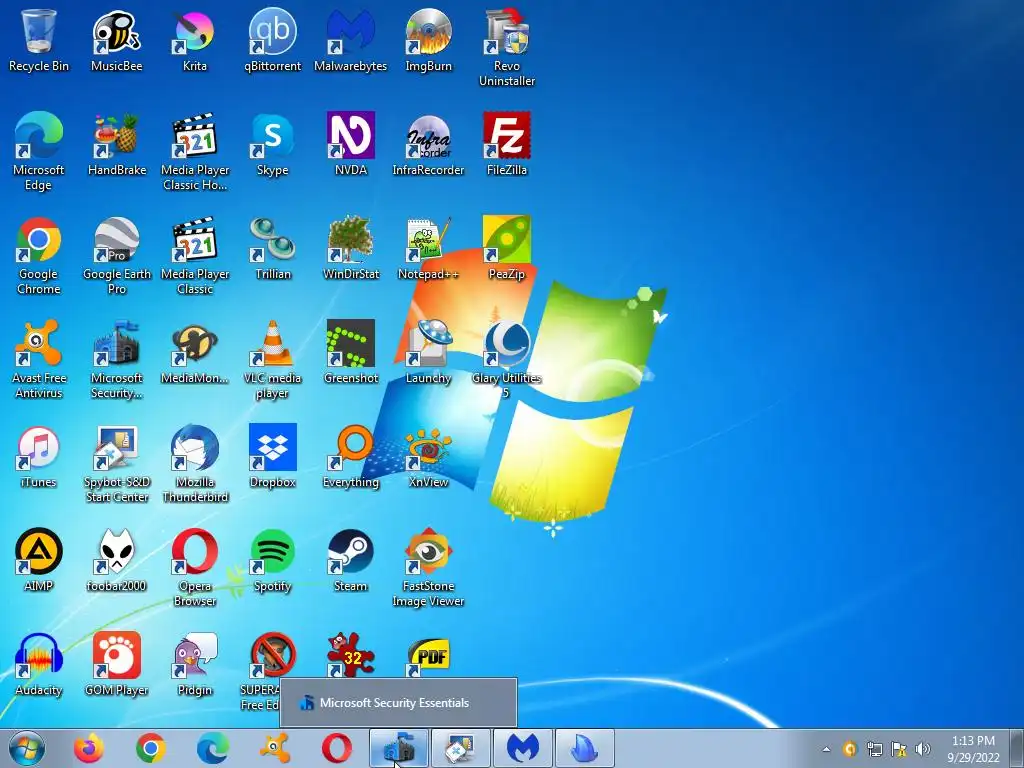Select the red splat 32 desktop icon
This screenshot has width=1024, height=768.
(x=351, y=655)
